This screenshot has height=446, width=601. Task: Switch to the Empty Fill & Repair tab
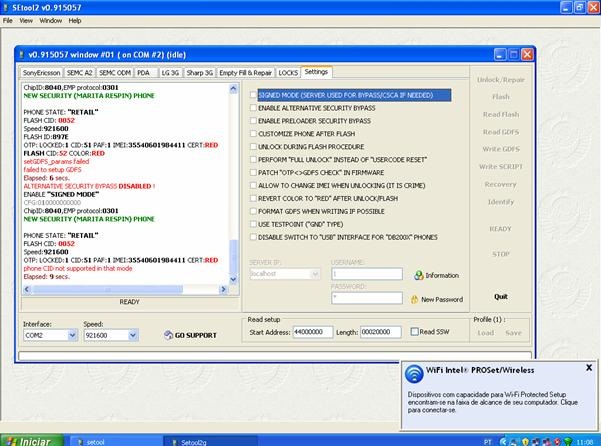245,73
